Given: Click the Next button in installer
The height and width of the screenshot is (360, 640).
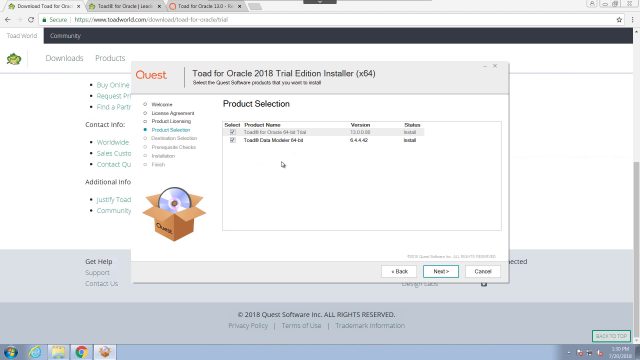Looking at the screenshot, I should pyautogui.click(x=441, y=271).
